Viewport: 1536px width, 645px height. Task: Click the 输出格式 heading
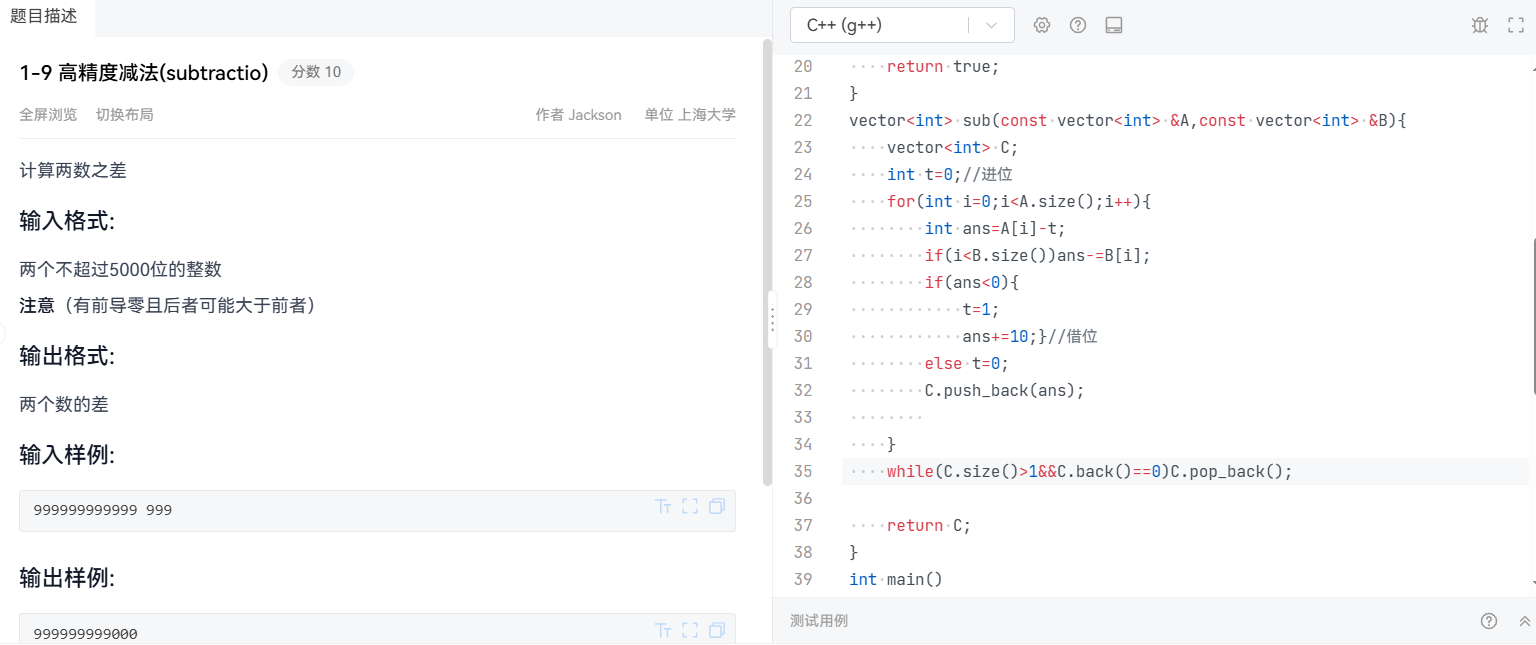(67, 356)
